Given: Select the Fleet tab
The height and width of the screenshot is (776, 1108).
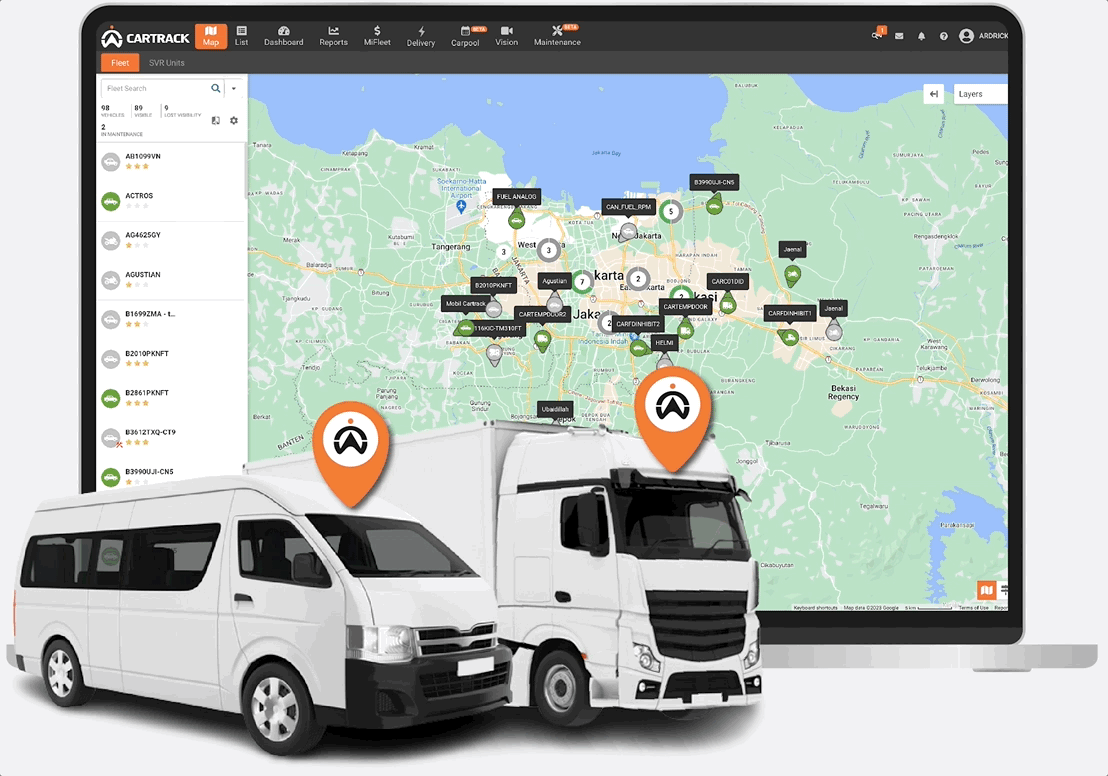Looking at the screenshot, I should pos(120,63).
